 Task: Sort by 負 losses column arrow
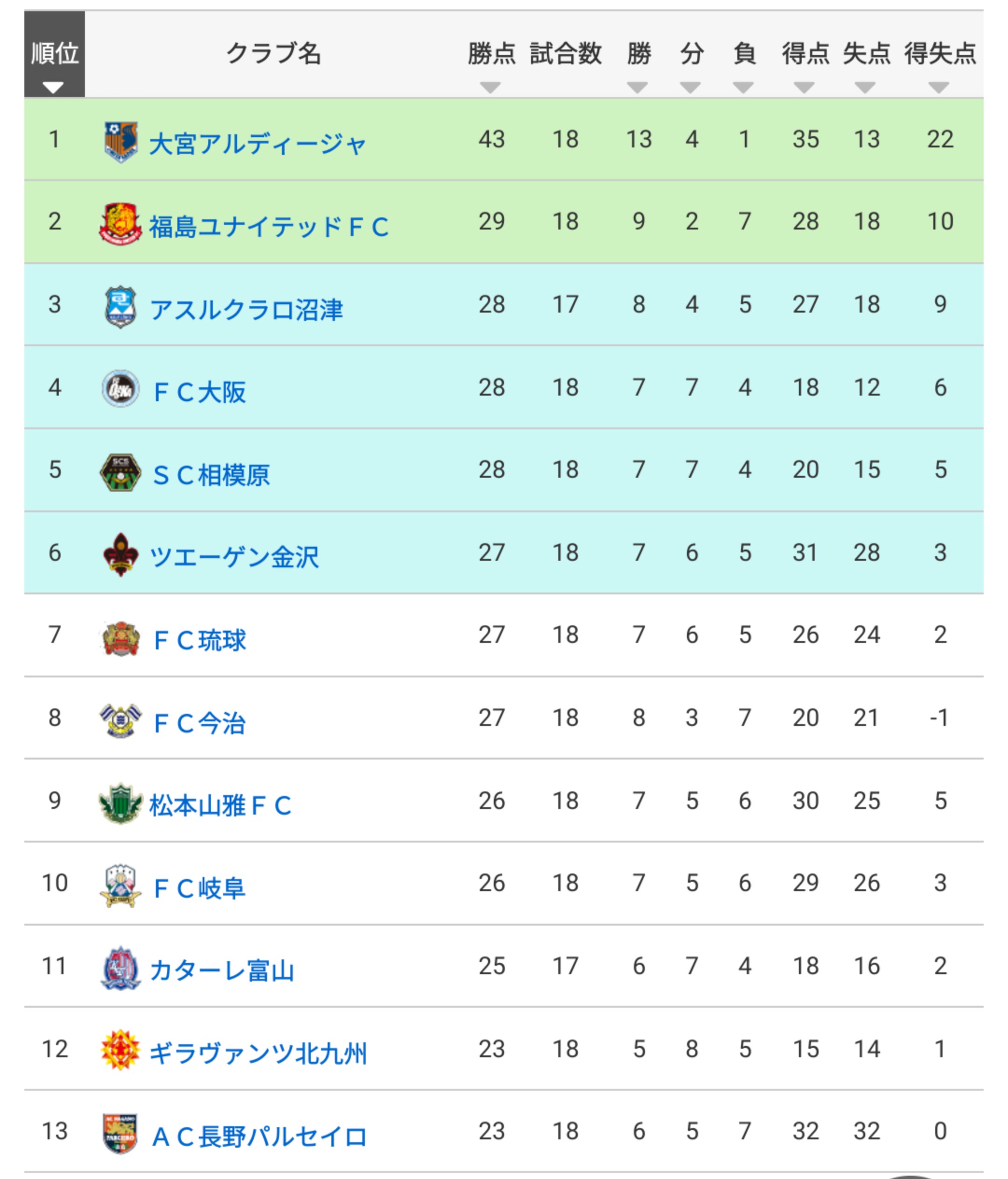(x=743, y=88)
